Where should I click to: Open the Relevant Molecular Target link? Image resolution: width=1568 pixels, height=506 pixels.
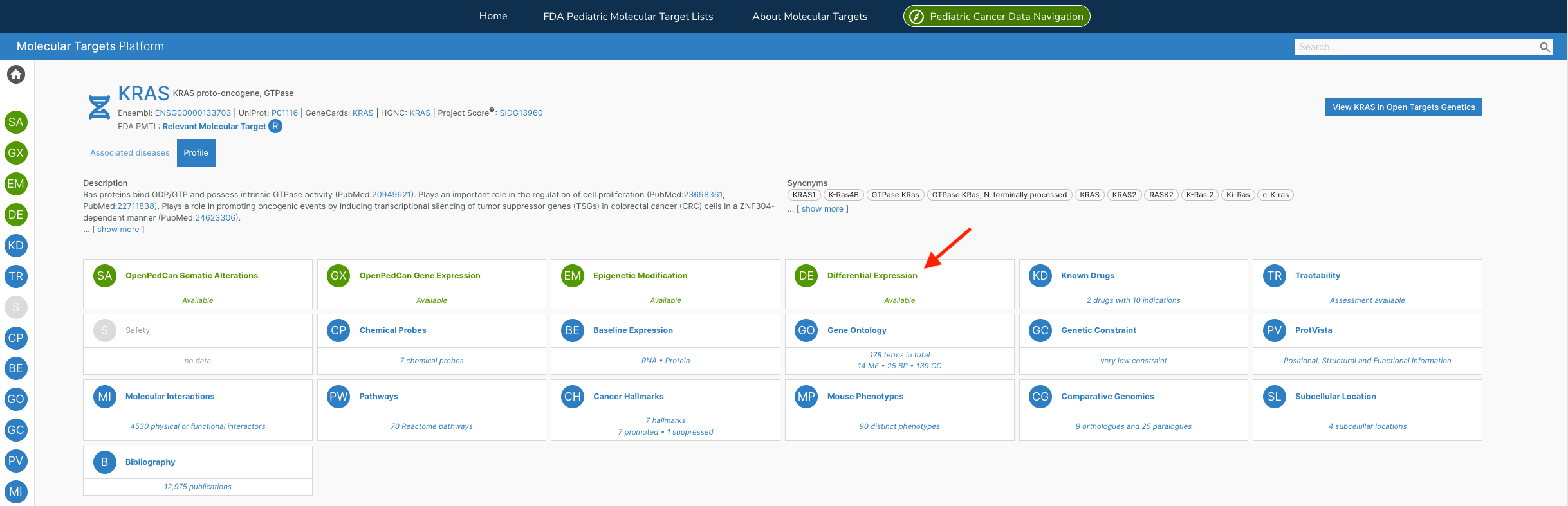click(x=214, y=127)
